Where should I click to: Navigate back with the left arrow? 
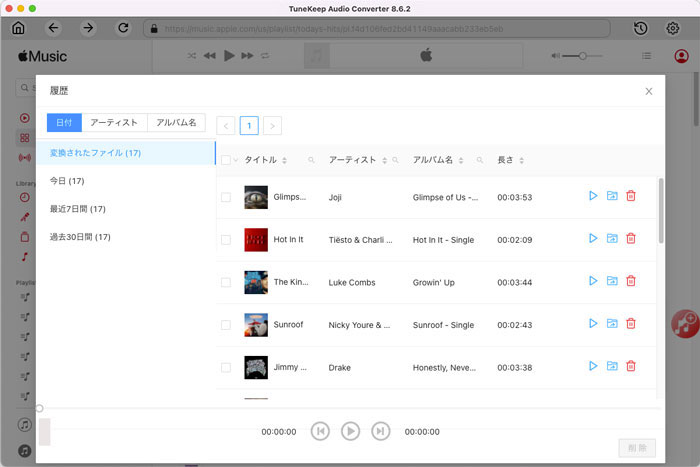[x=53, y=28]
